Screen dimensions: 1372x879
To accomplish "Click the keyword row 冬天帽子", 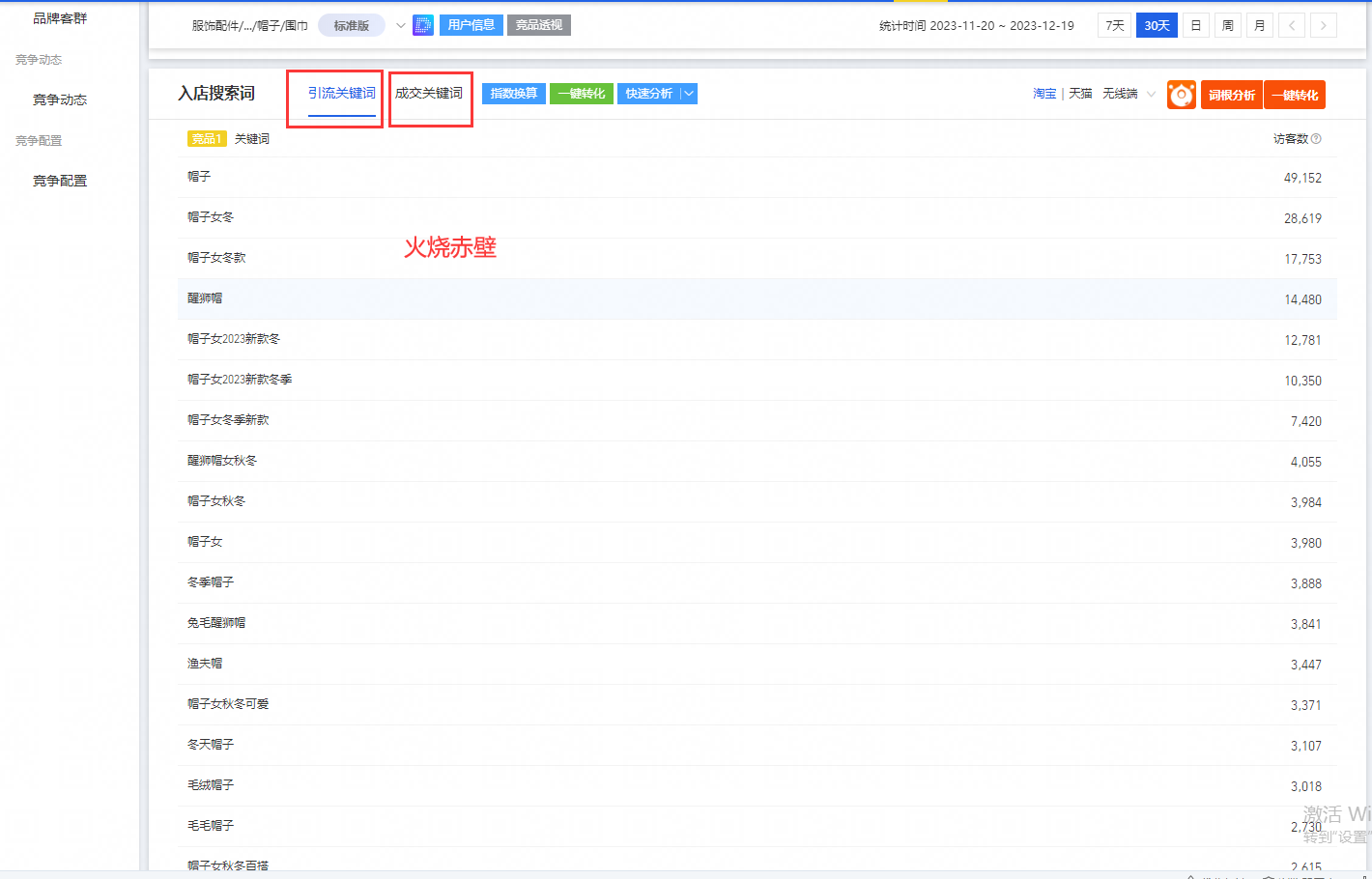I will pyautogui.click(x=757, y=745).
